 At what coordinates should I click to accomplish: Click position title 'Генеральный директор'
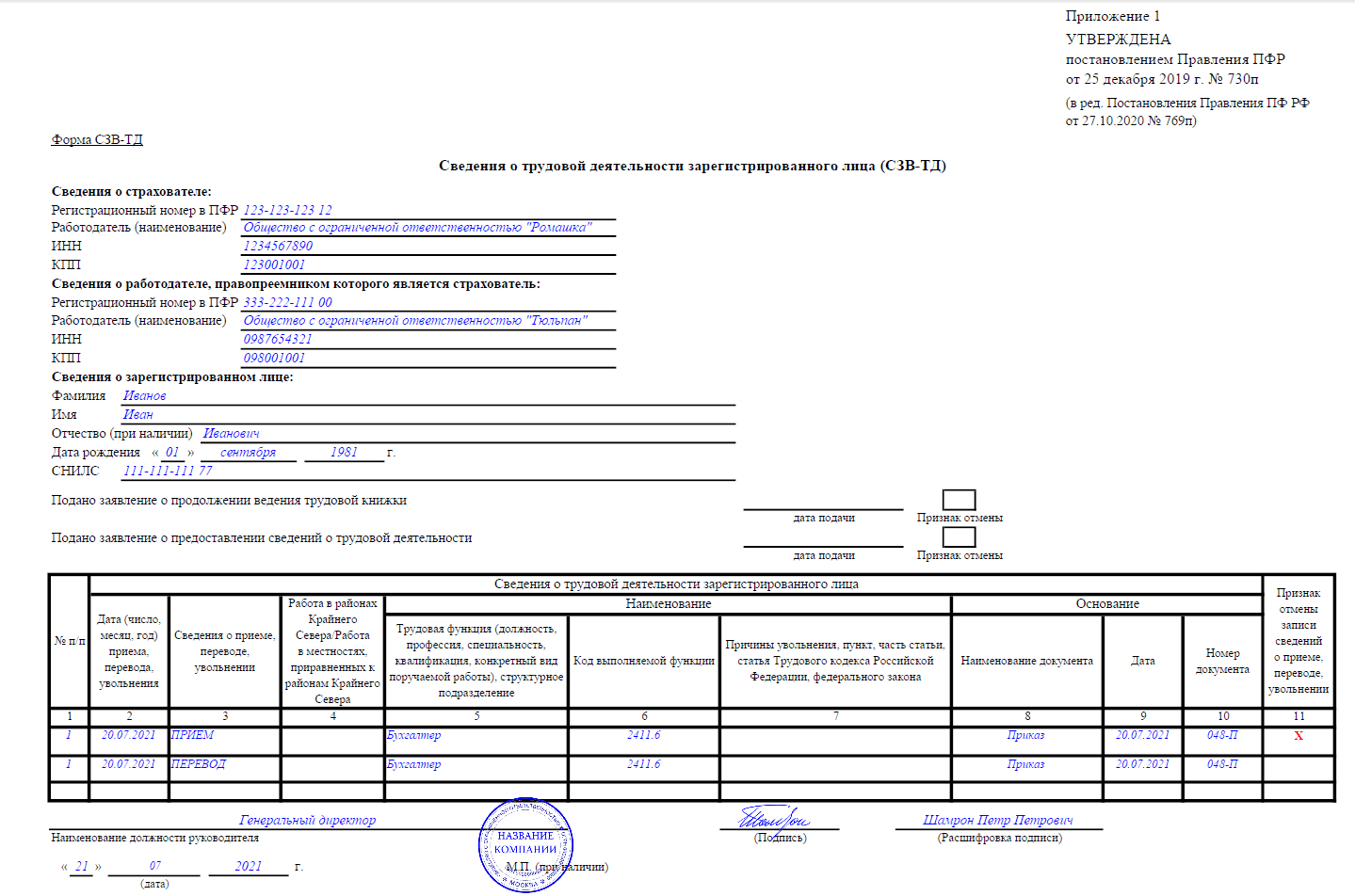pyautogui.click(x=308, y=820)
